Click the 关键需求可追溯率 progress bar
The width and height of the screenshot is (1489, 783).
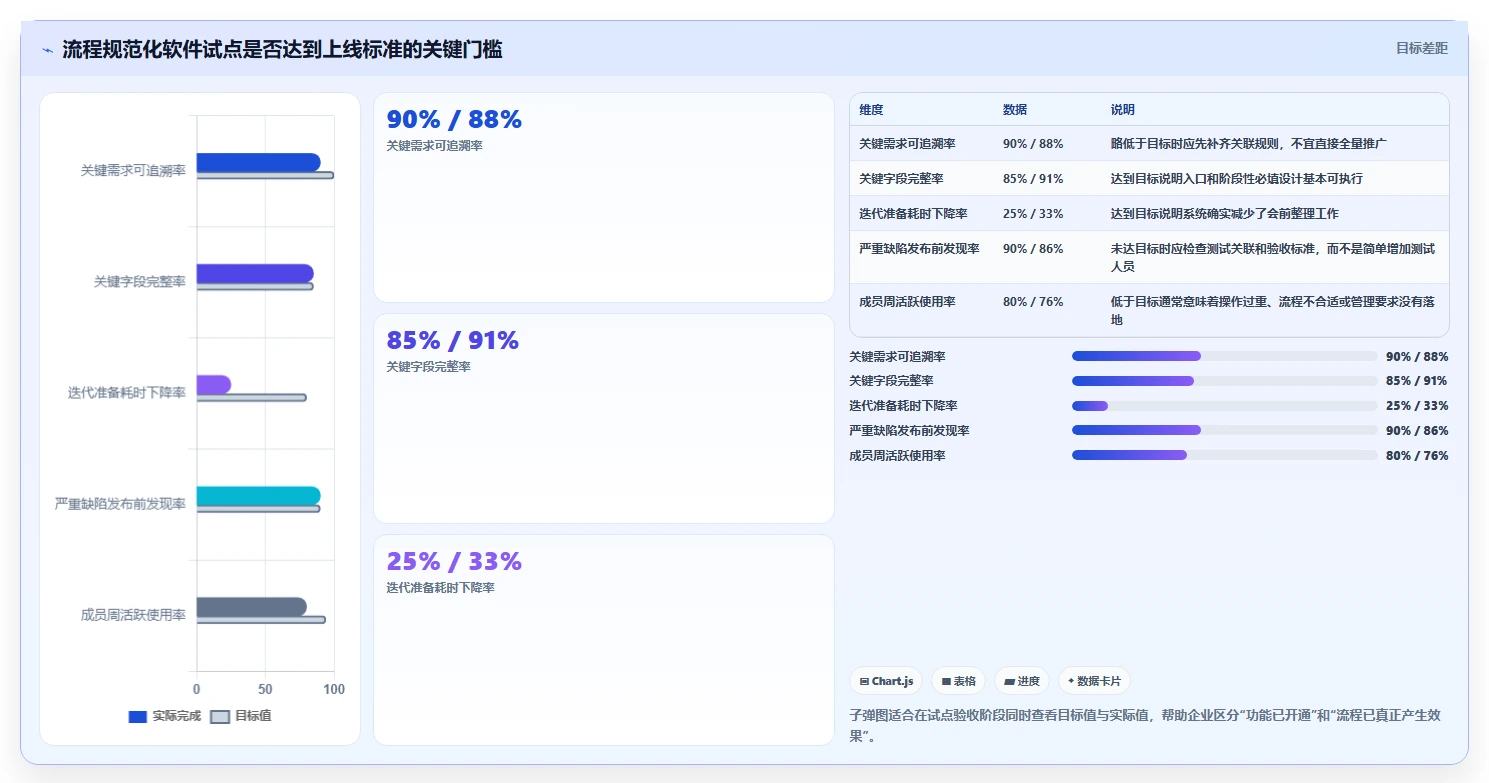pyautogui.click(x=1225, y=356)
